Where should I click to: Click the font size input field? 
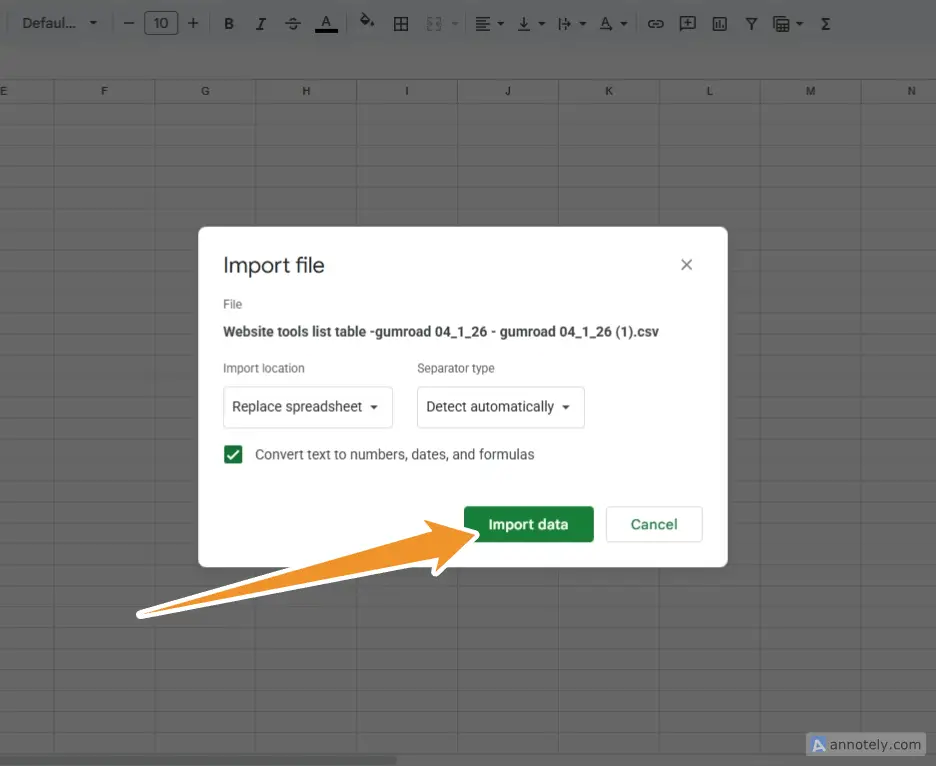[161, 23]
